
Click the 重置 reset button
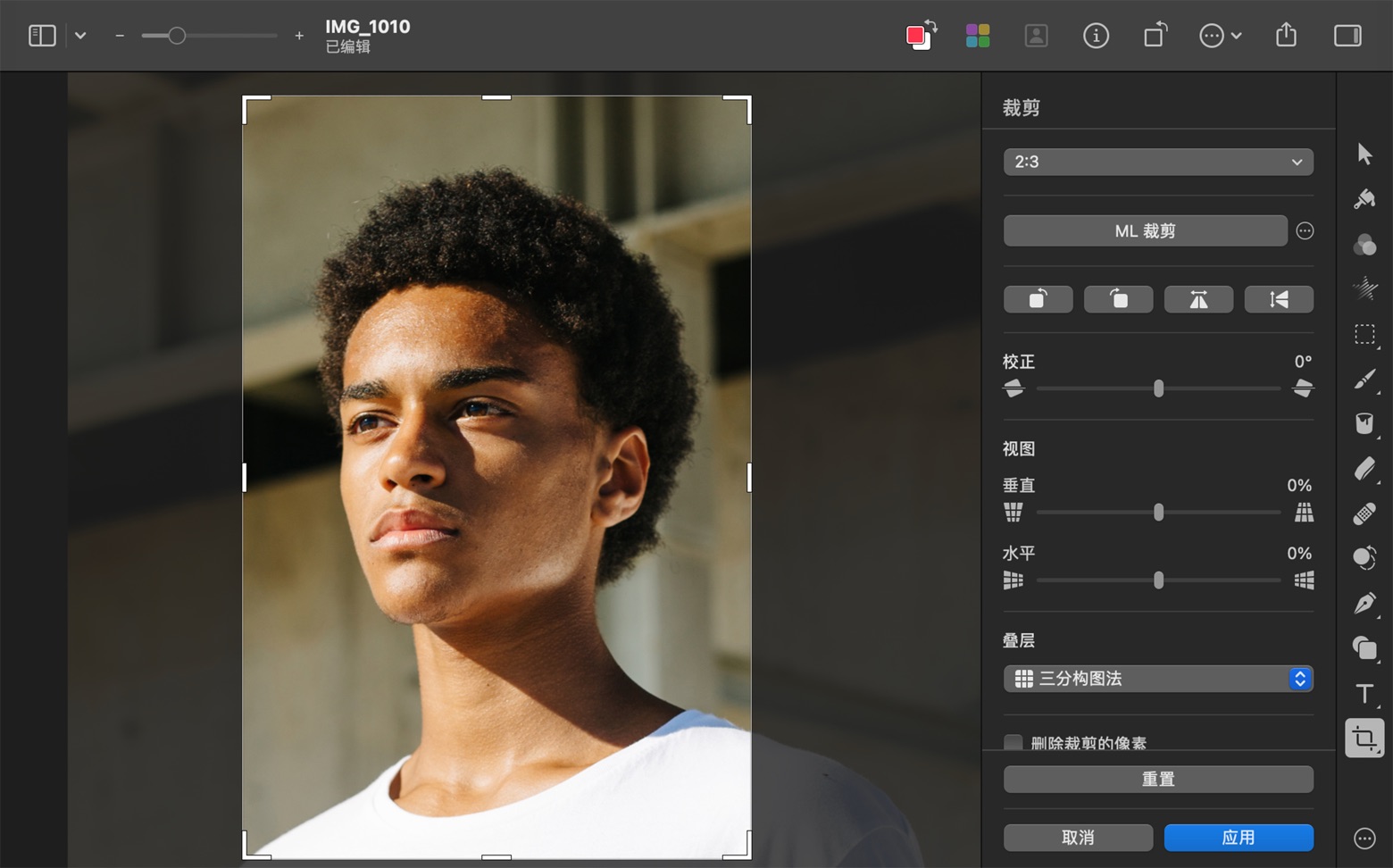[1158, 780]
